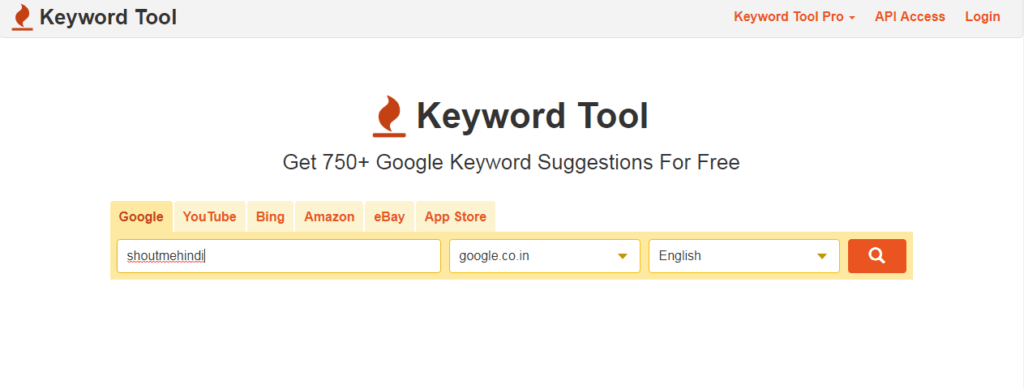The height and width of the screenshot is (389, 1024).
Task: Switch to the YouTube tab
Action: (210, 217)
